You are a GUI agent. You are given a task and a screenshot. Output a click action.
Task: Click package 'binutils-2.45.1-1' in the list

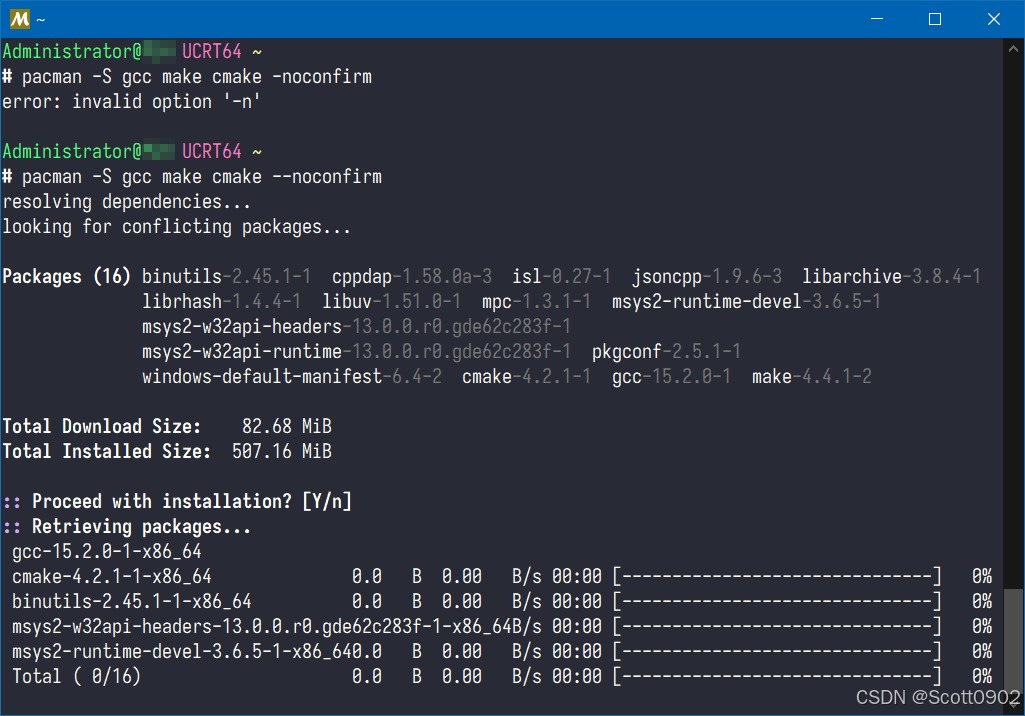[226, 277]
